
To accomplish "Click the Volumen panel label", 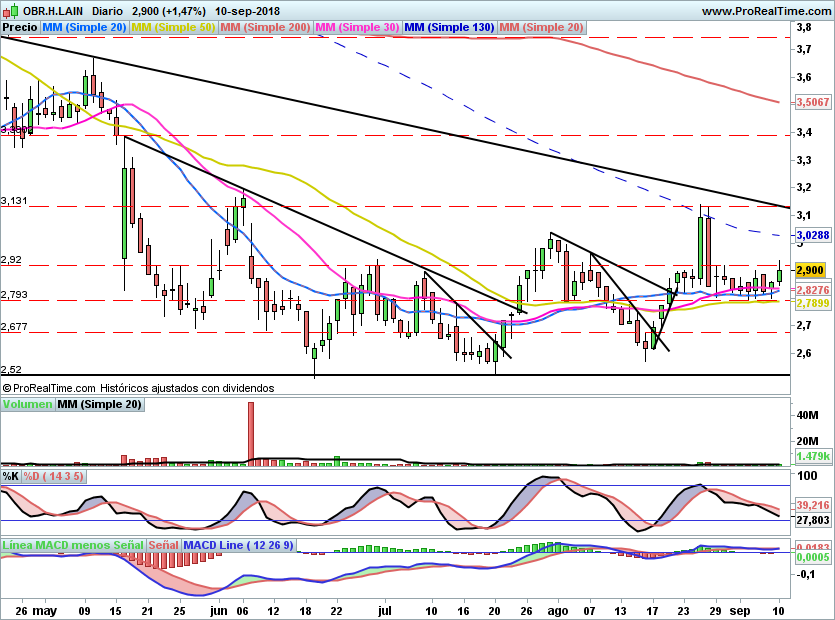I will [27, 405].
